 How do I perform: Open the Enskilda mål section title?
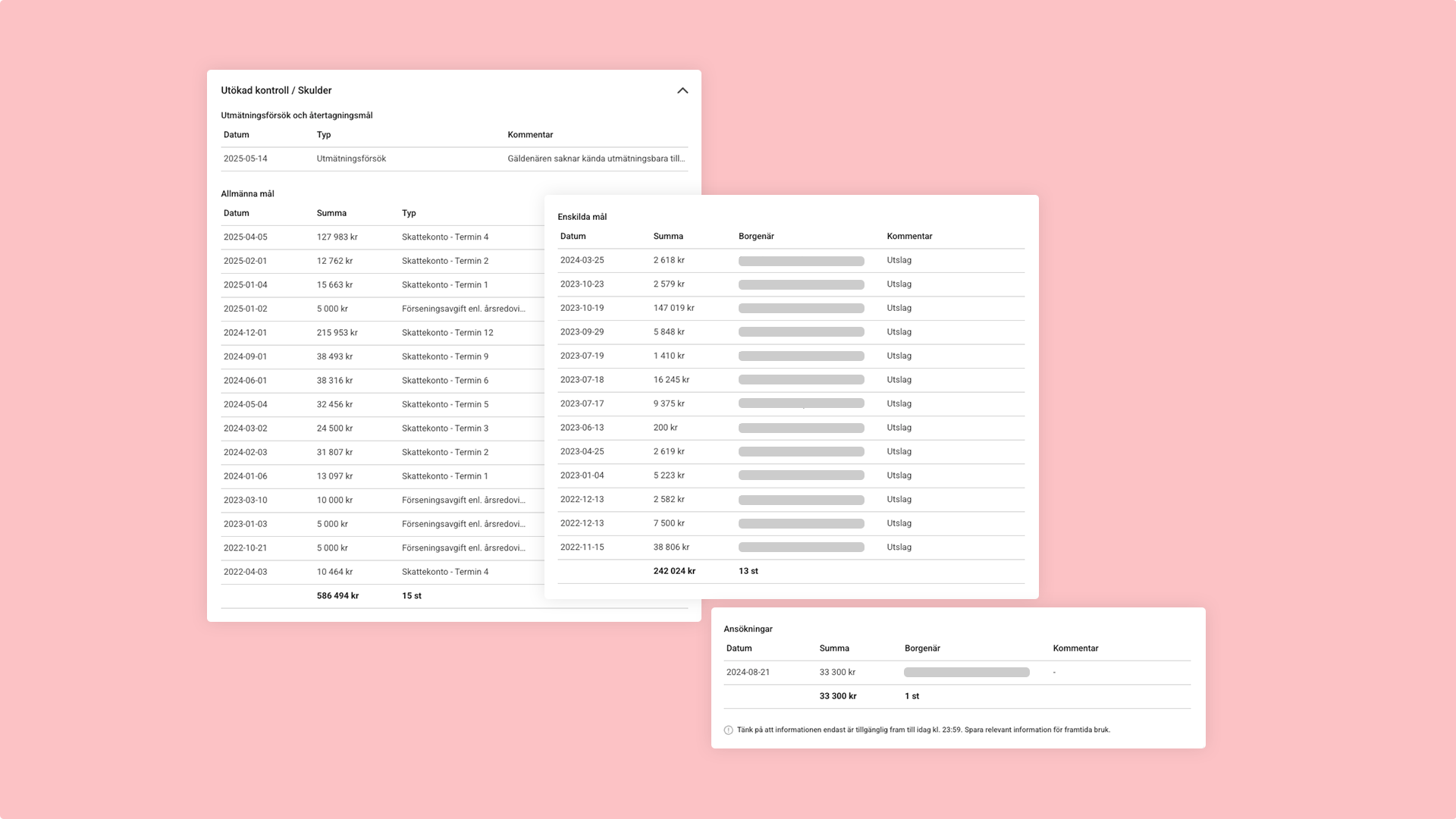581,217
